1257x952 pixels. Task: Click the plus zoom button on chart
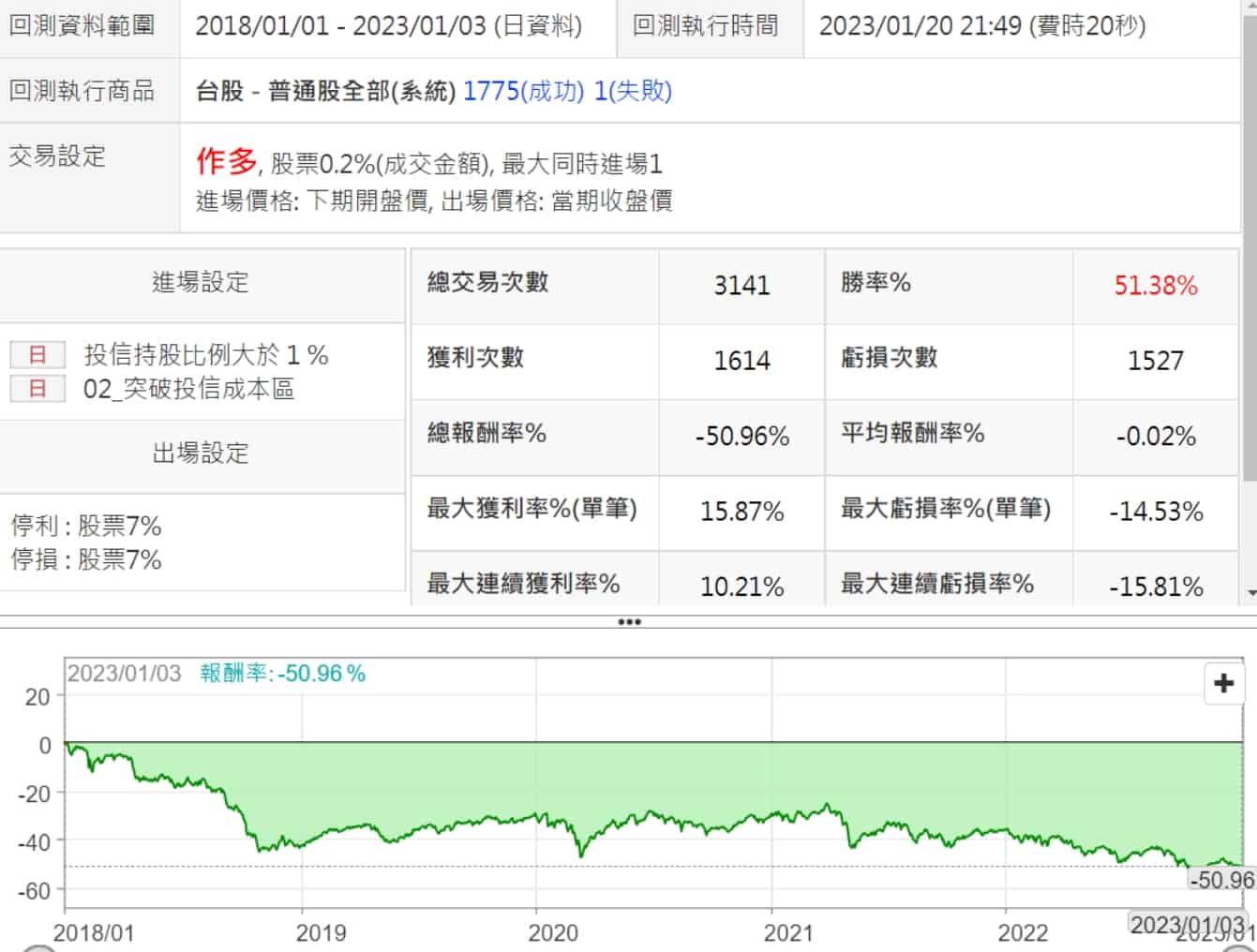pyautogui.click(x=1223, y=683)
